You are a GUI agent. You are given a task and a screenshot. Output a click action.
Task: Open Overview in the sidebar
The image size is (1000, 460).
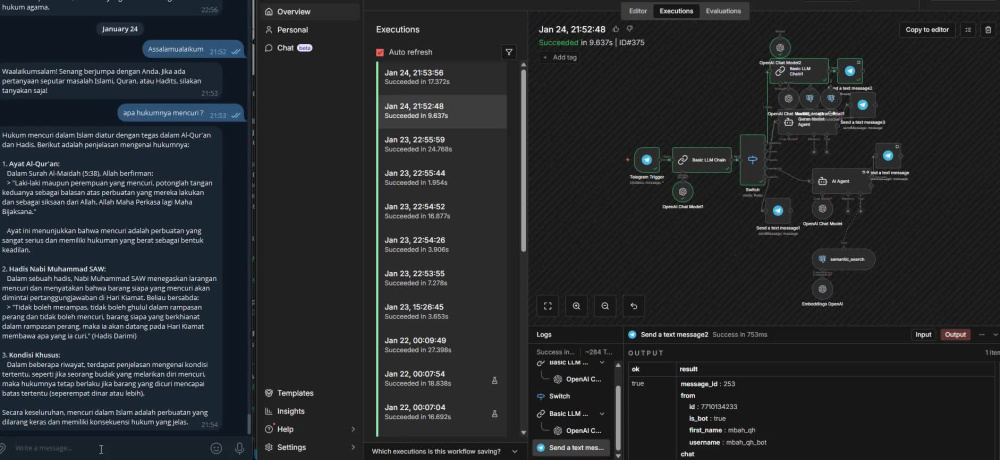tap(311, 11)
